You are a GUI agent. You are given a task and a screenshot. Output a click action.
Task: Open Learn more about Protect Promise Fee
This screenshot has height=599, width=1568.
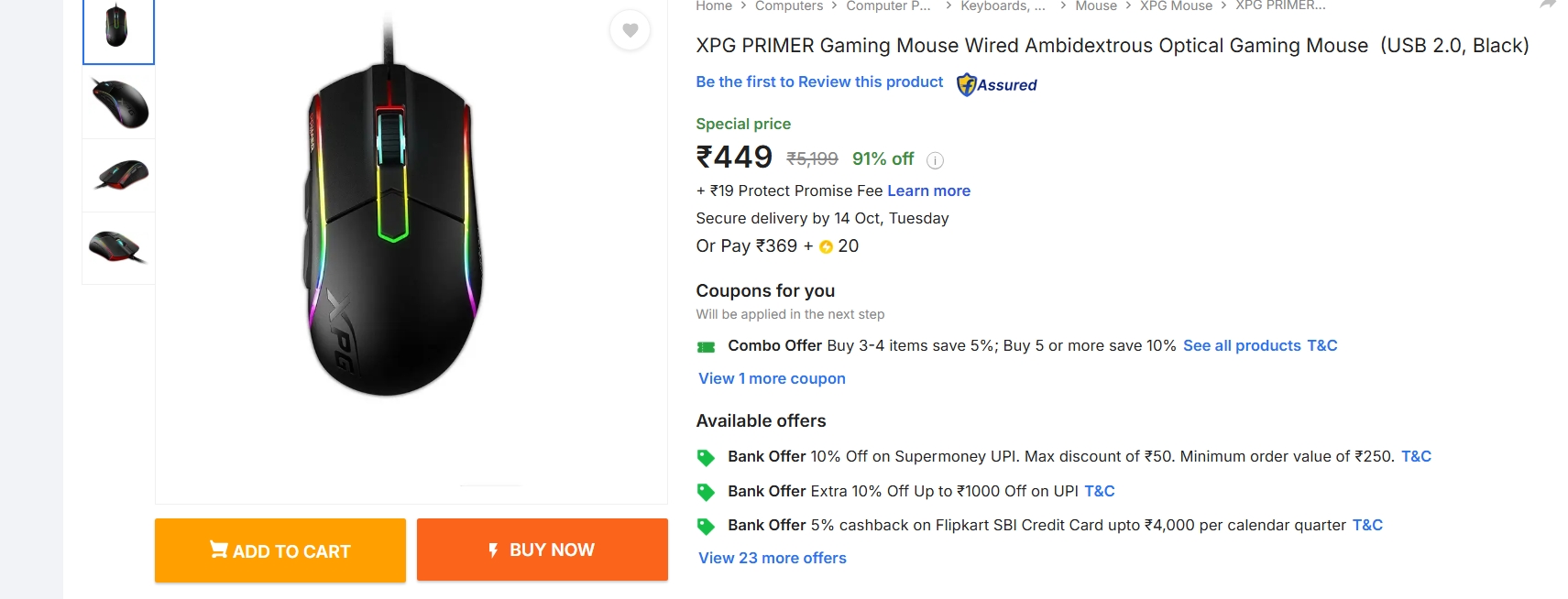[928, 191]
